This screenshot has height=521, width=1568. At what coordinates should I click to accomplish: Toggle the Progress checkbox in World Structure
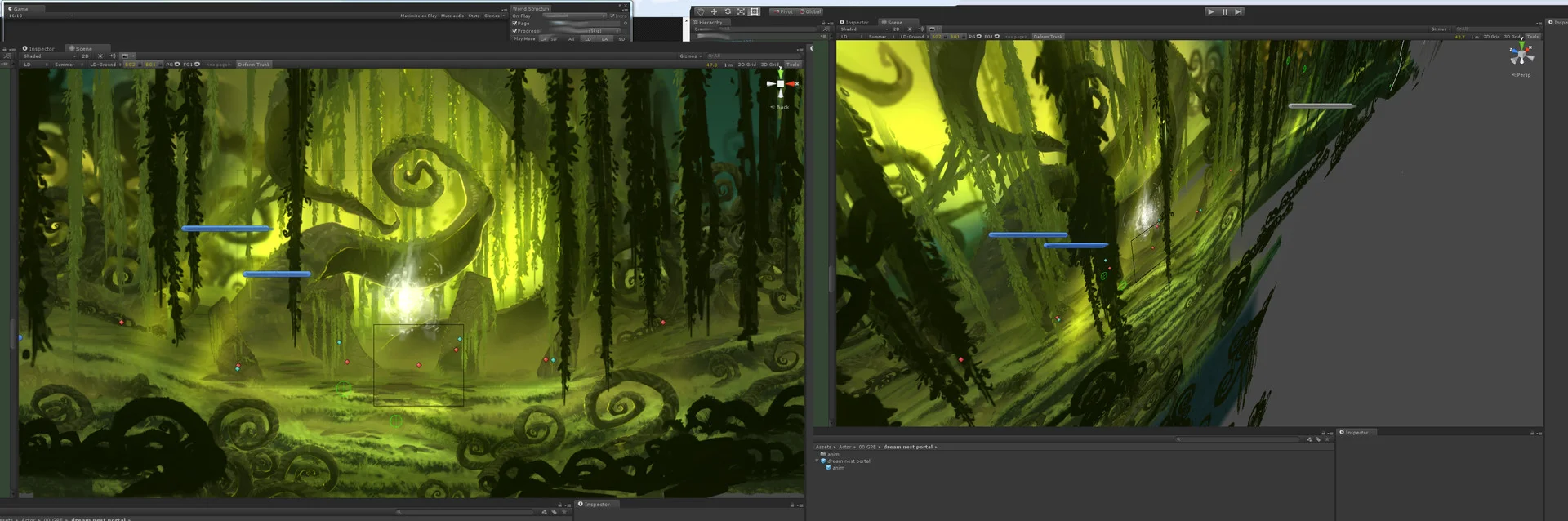click(x=514, y=31)
